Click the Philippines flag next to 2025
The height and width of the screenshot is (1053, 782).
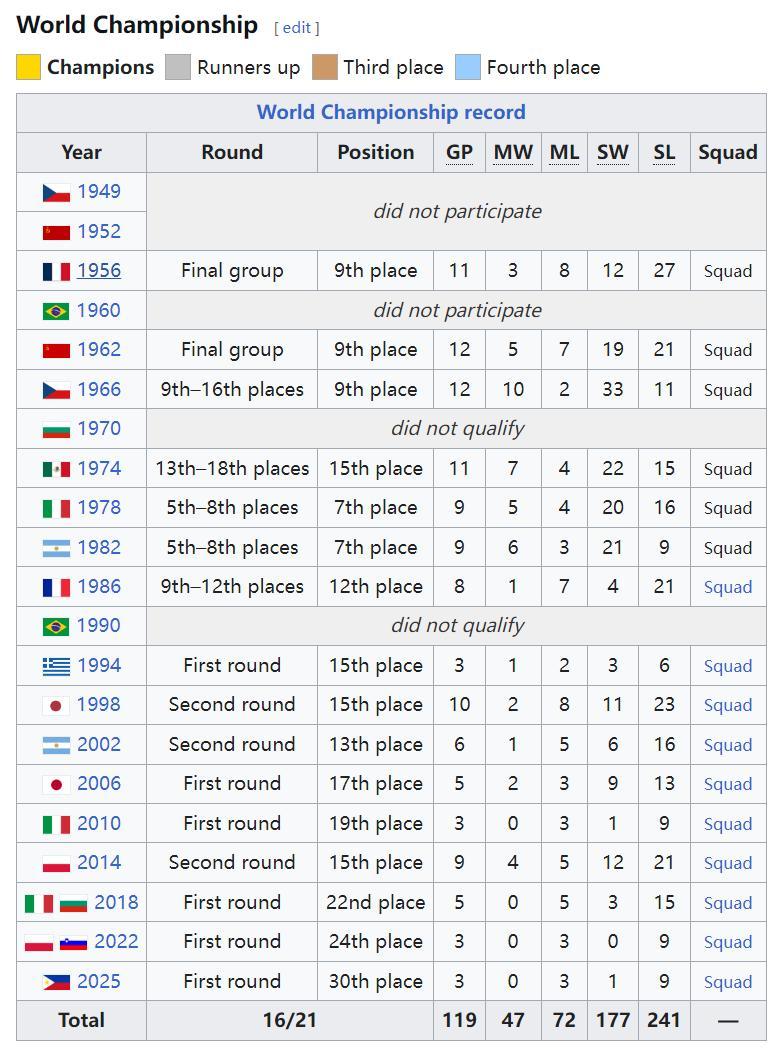click(56, 982)
